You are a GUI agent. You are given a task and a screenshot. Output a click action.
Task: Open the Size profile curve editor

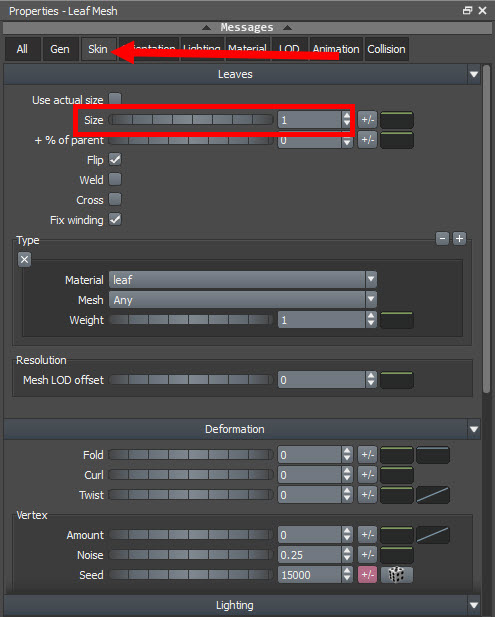(x=397, y=120)
